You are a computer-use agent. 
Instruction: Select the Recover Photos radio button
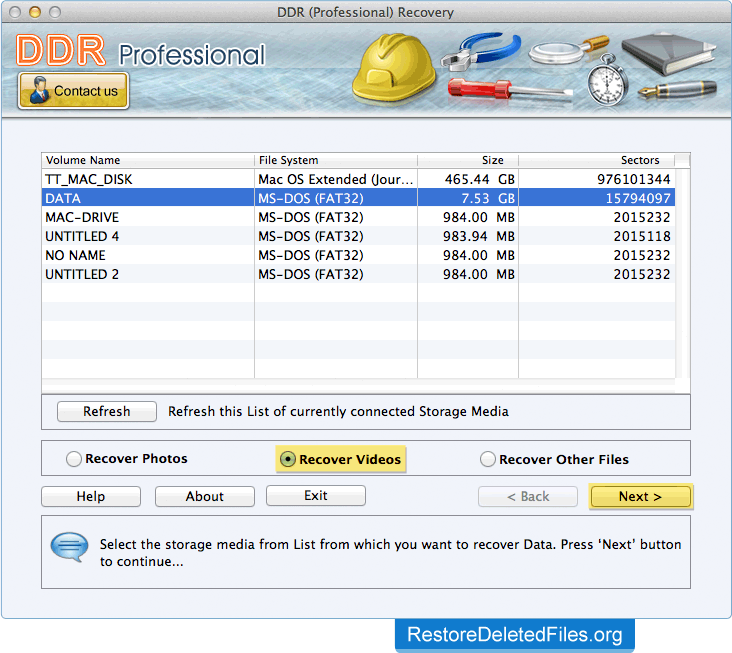coord(74,459)
